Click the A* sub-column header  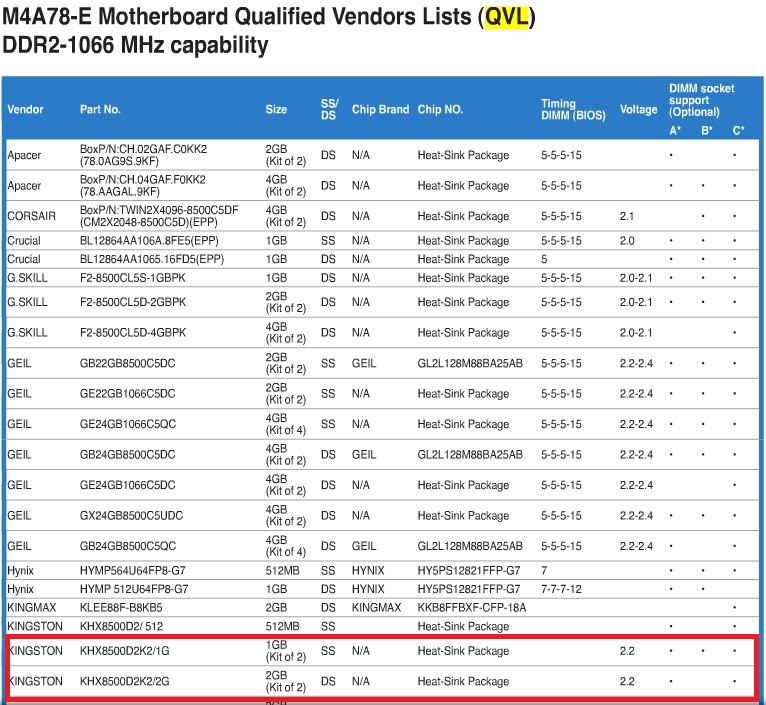pyautogui.click(x=675, y=130)
